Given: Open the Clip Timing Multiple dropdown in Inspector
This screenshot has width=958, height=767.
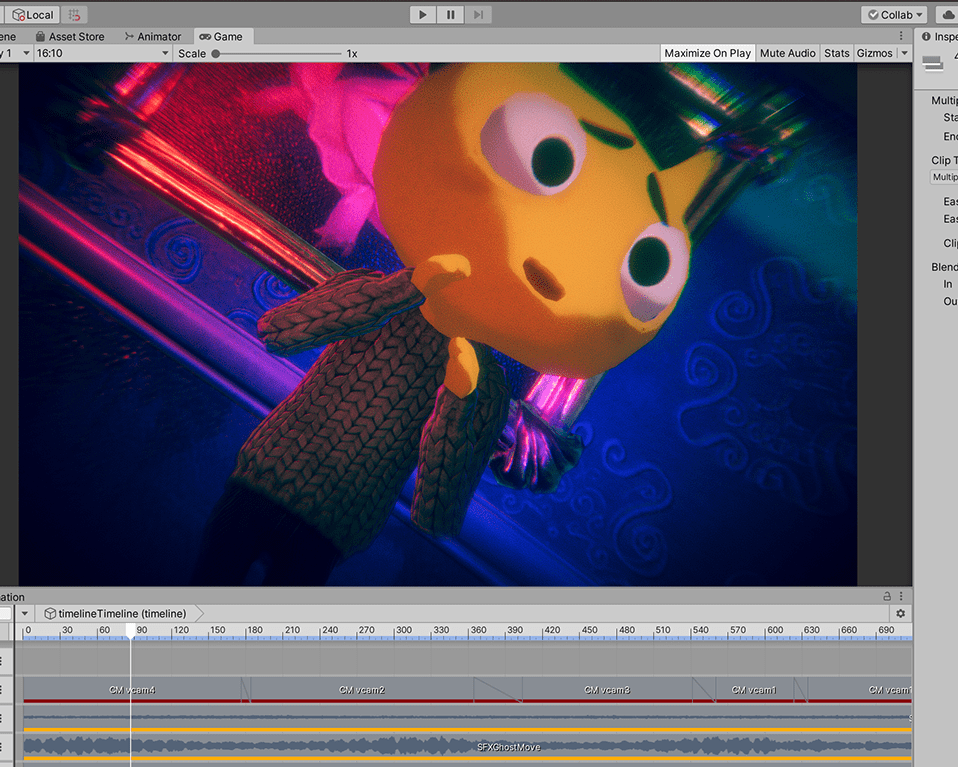Looking at the screenshot, I should 944,177.
